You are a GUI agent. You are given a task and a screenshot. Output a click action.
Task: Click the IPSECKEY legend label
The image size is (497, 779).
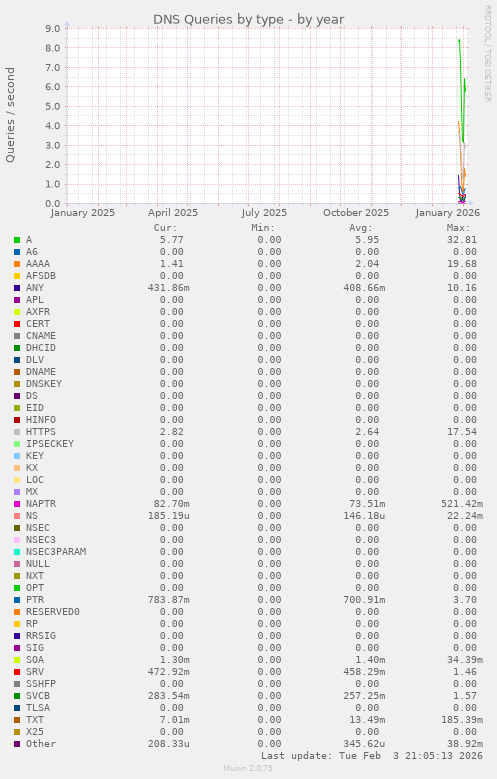point(50,444)
